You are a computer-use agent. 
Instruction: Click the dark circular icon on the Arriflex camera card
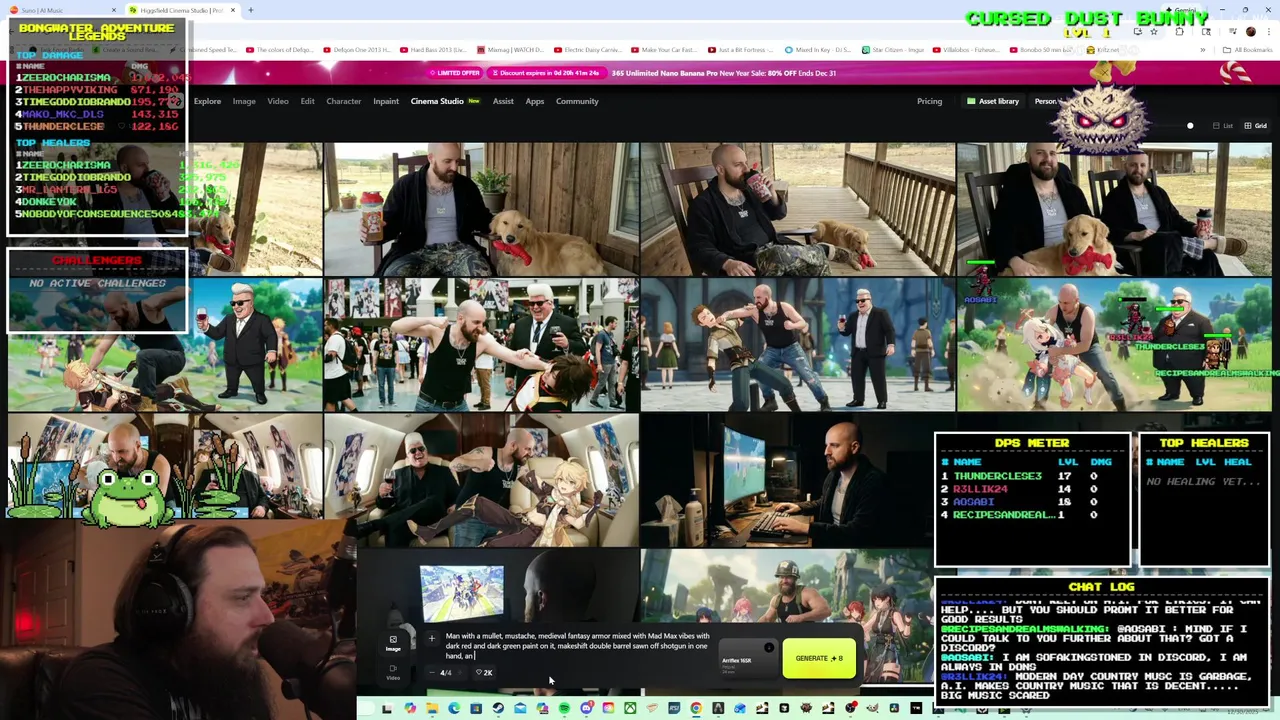[769, 647]
